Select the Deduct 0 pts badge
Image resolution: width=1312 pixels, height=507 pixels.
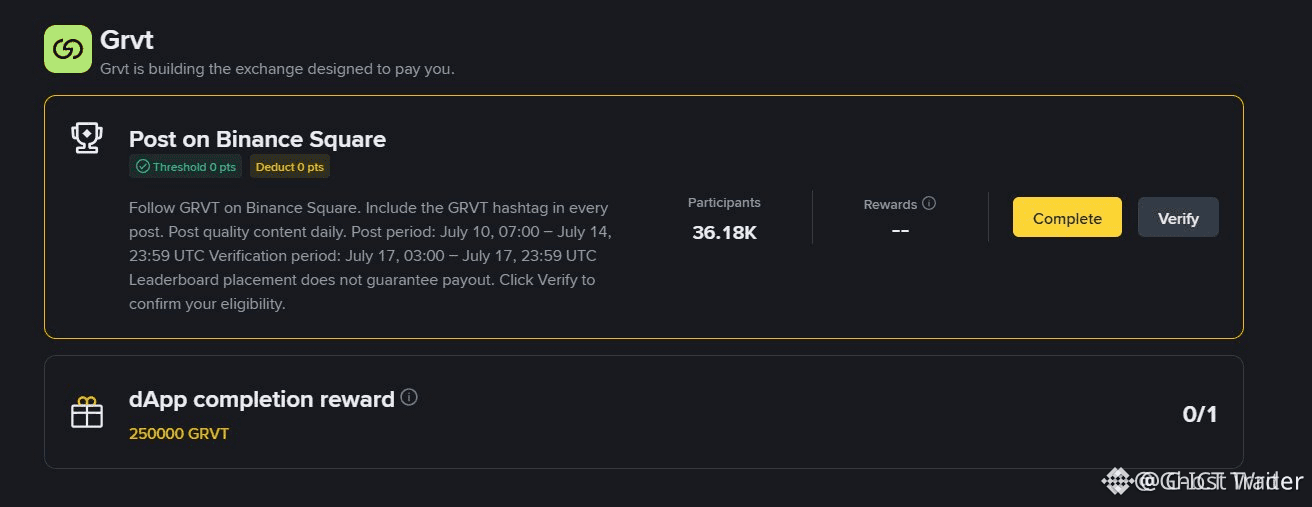tap(290, 167)
